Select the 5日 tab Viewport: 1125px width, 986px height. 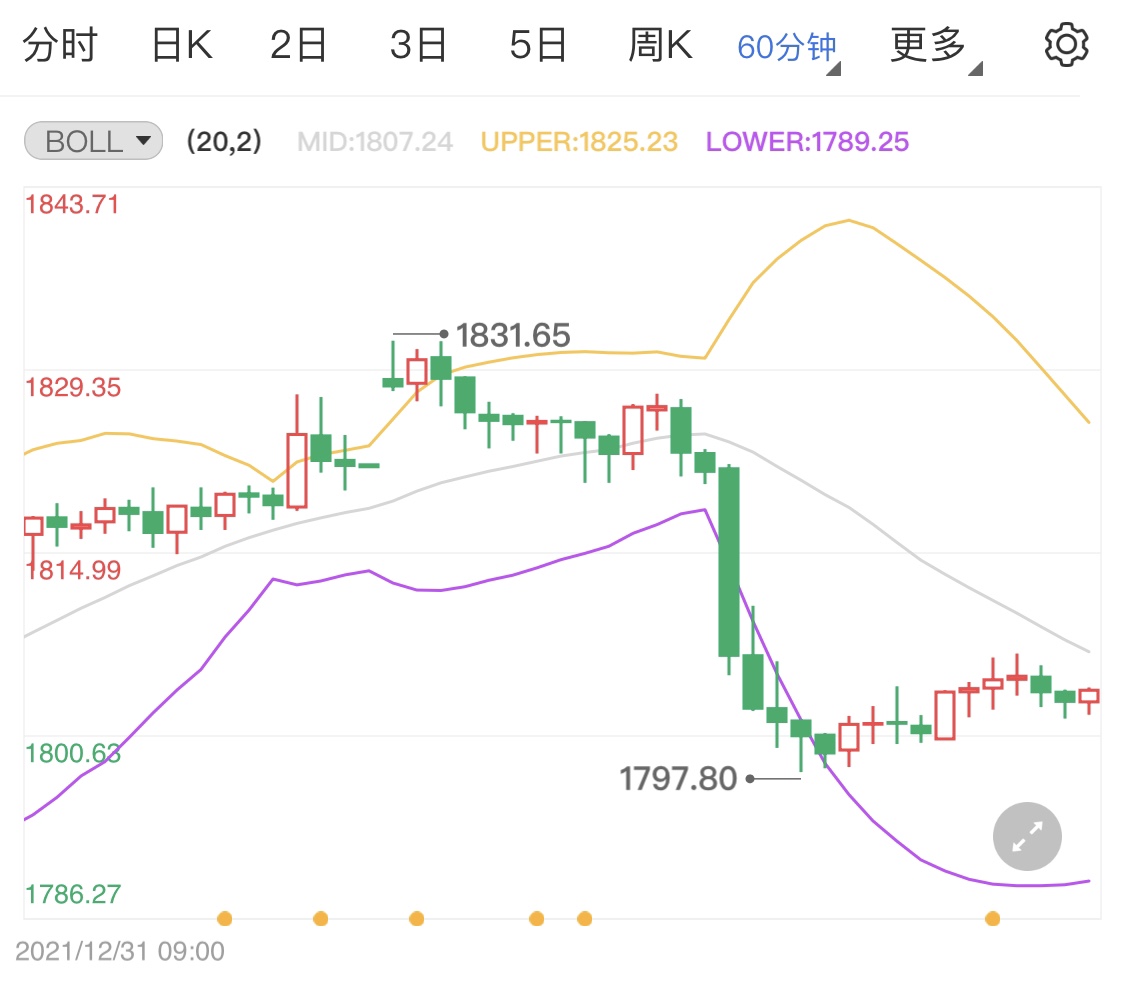(538, 46)
